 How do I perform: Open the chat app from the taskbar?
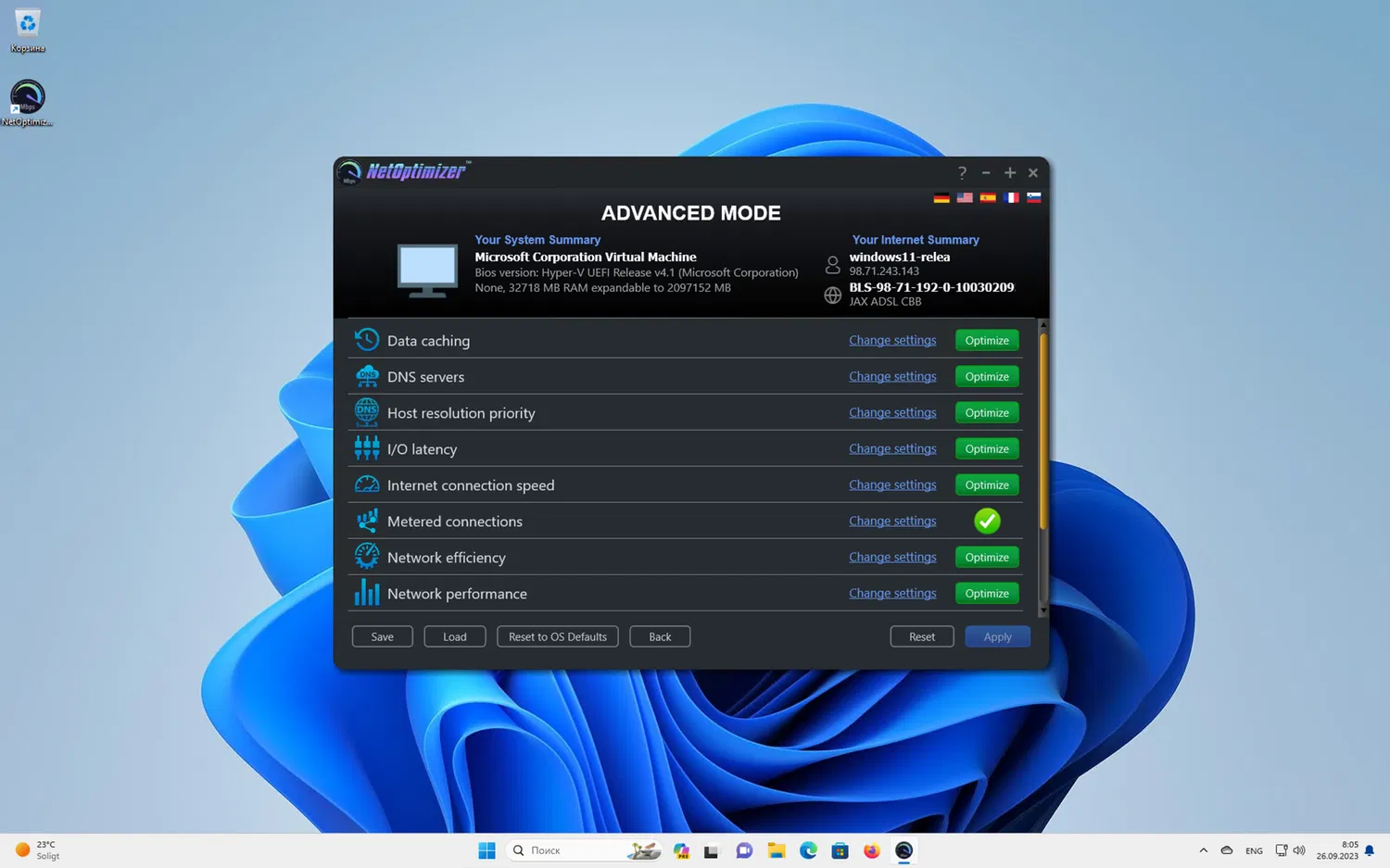[x=744, y=850]
